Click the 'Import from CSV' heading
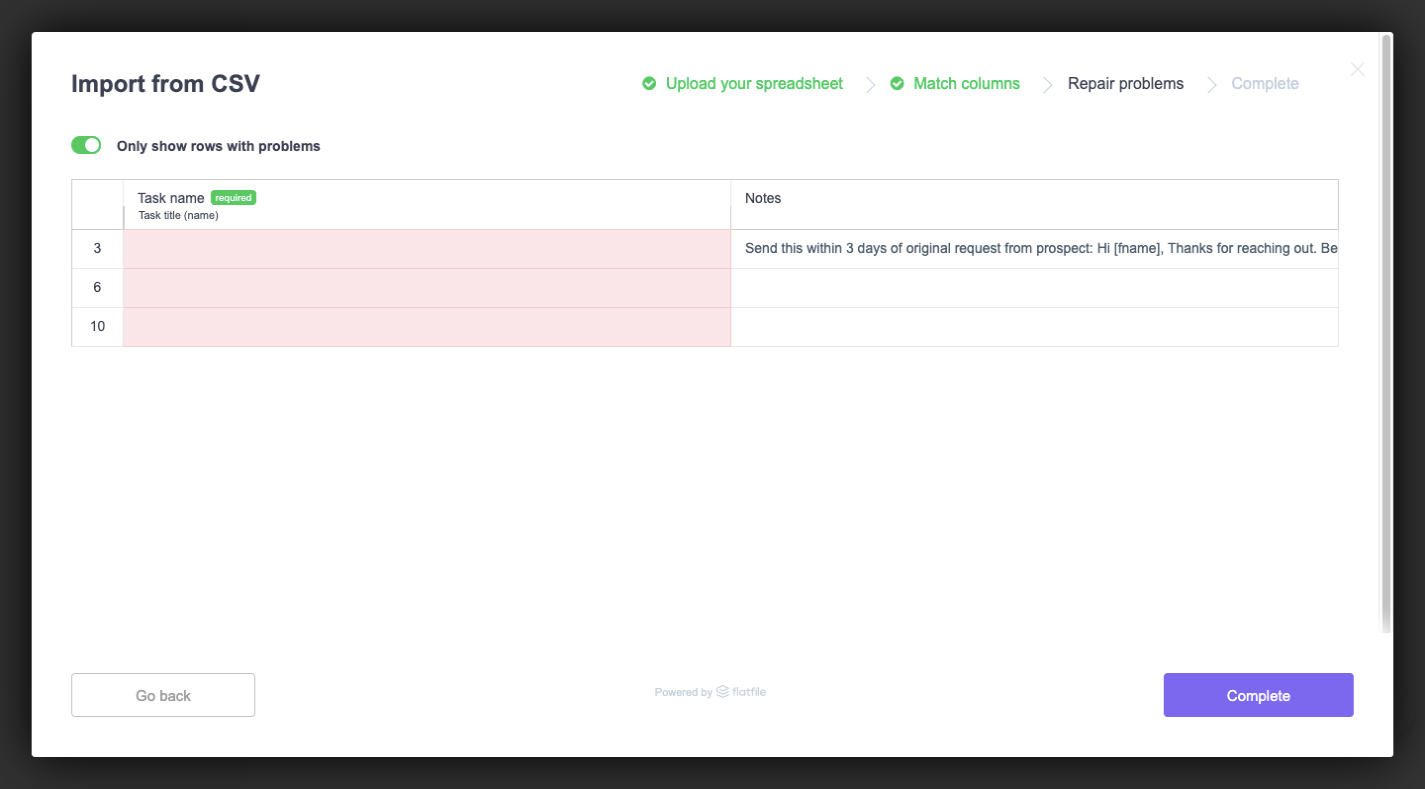 [165, 84]
